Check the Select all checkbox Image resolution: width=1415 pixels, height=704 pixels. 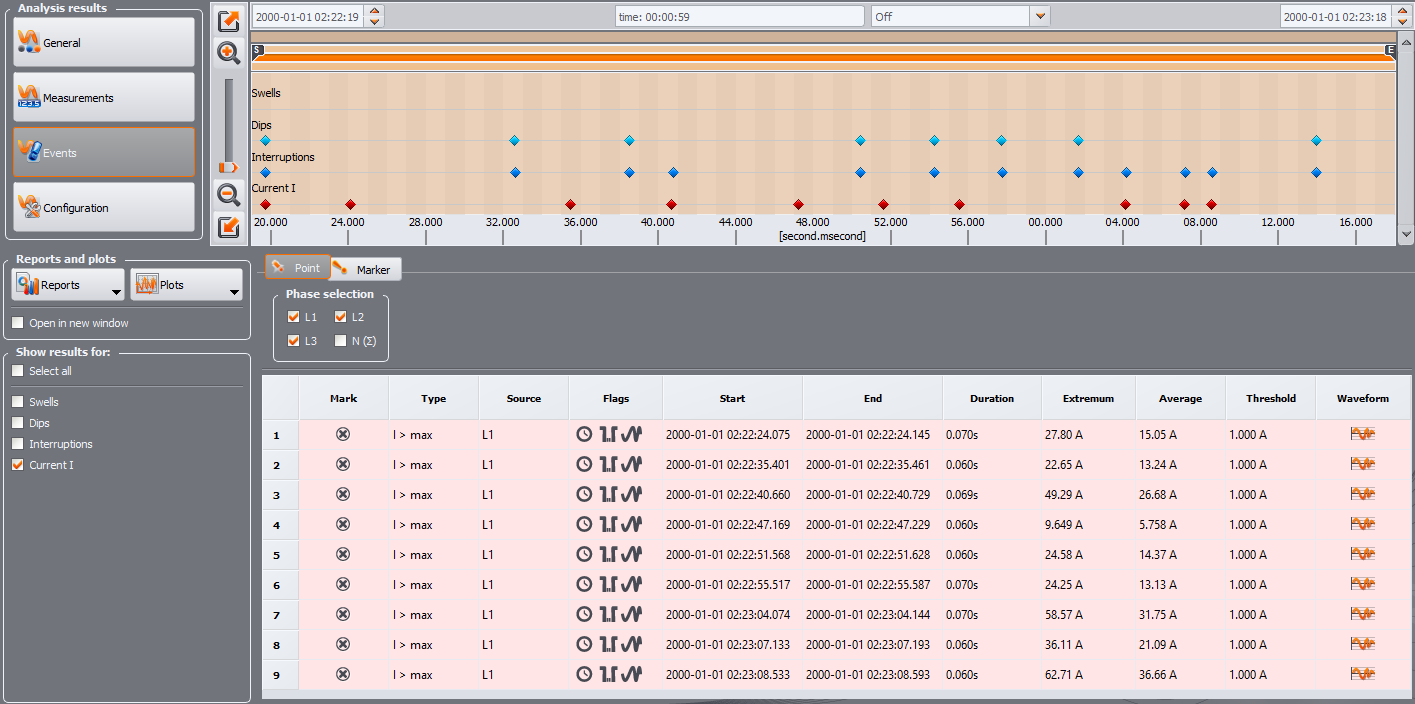(18, 371)
